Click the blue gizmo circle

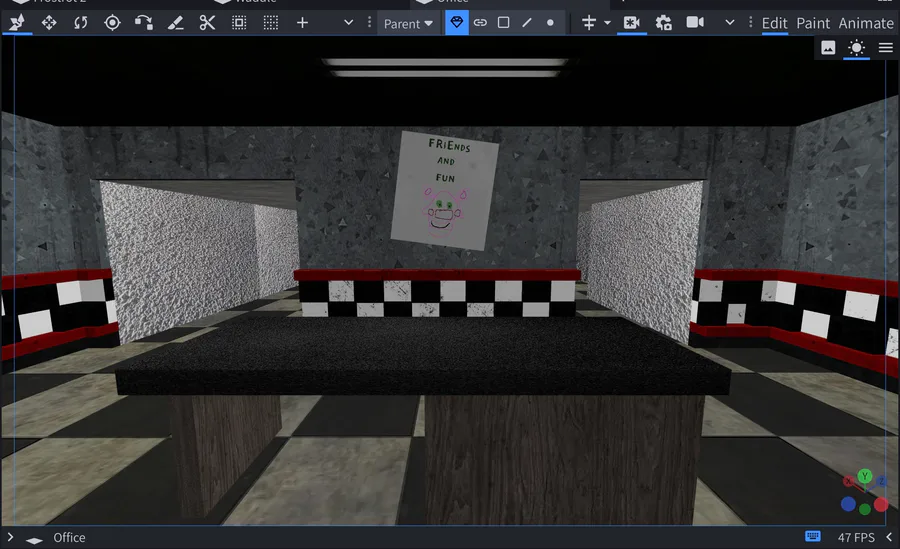[x=848, y=504]
